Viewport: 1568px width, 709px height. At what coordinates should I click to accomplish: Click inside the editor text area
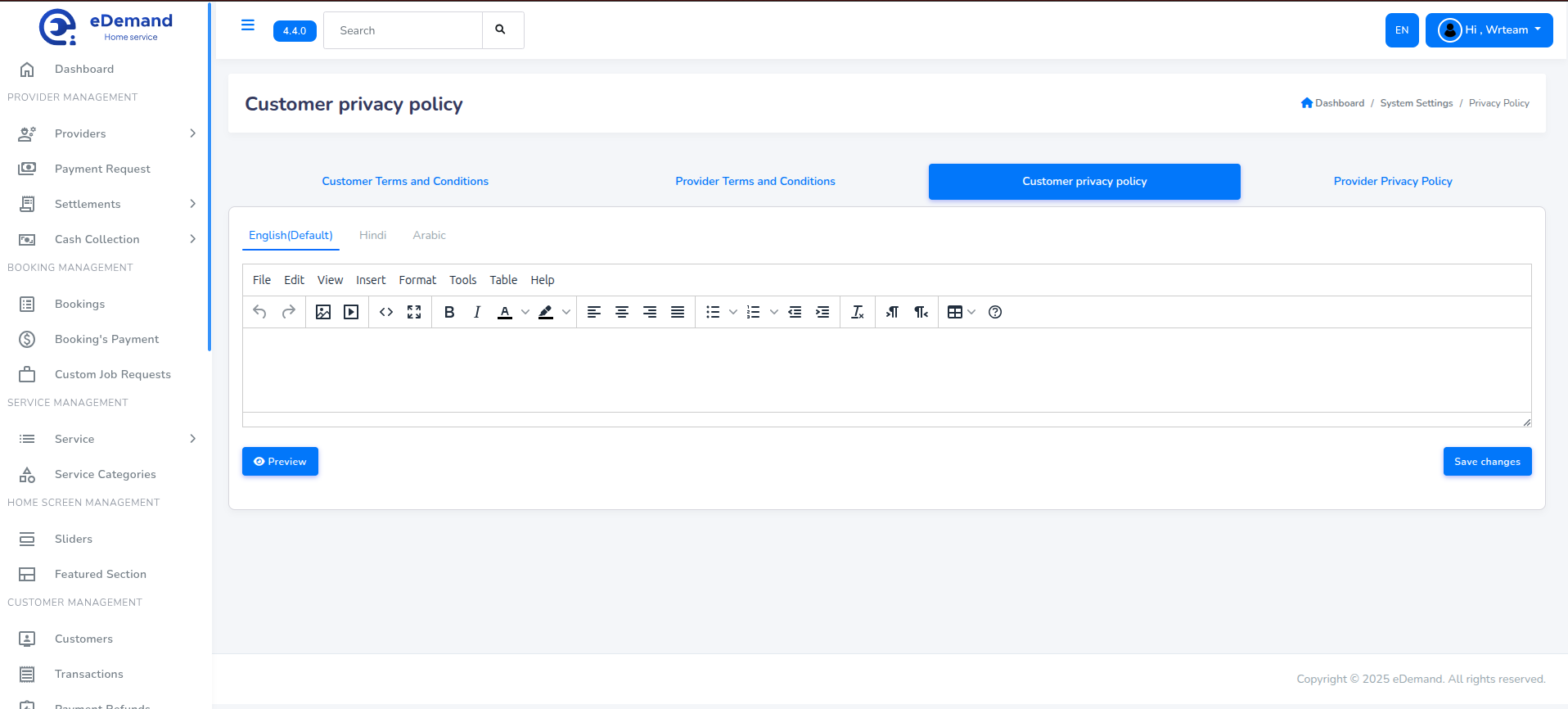click(886, 370)
